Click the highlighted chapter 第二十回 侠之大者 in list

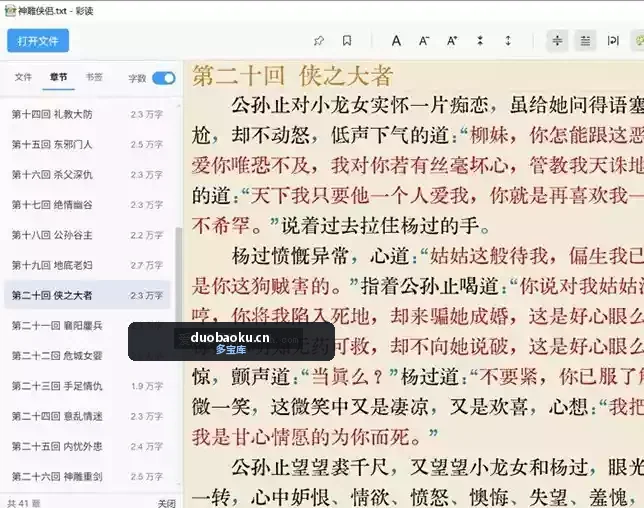click(x=87, y=295)
